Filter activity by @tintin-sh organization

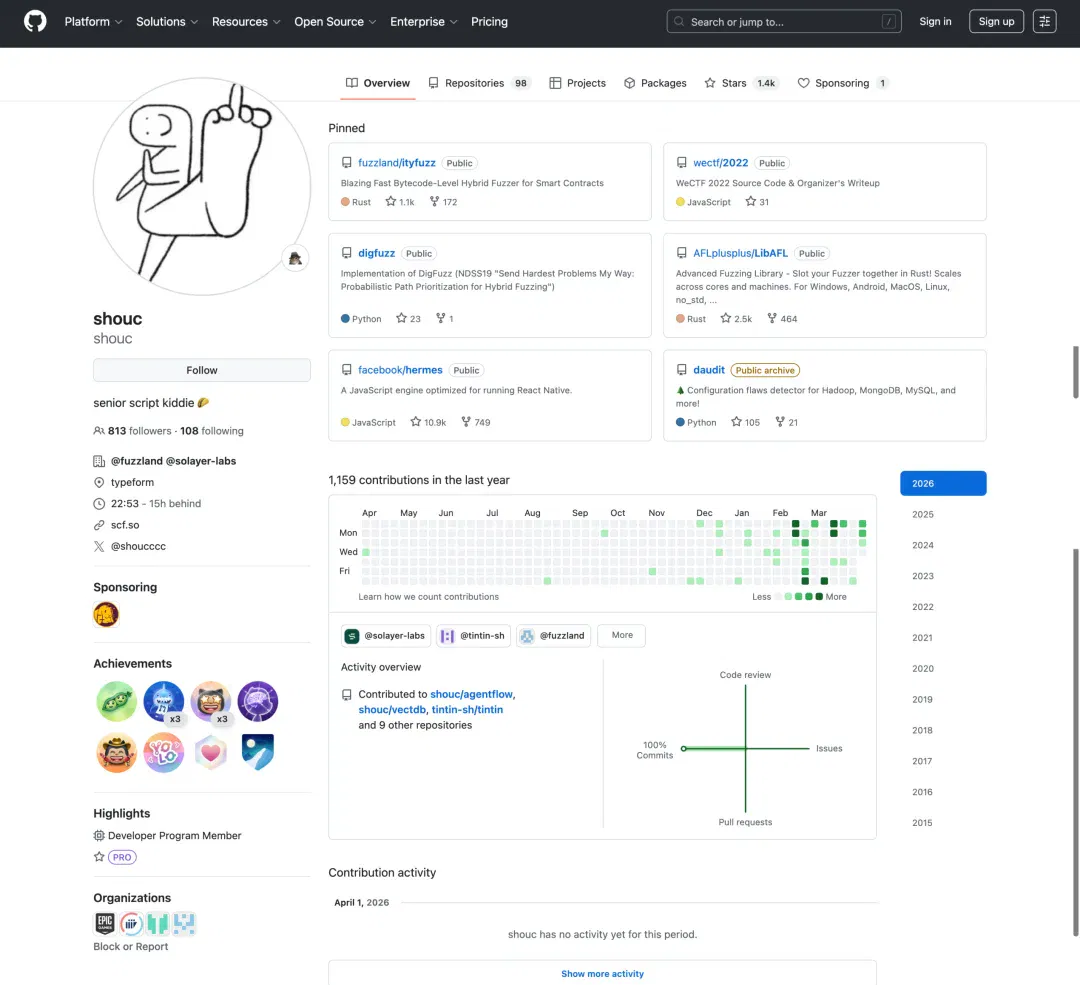tap(473, 636)
